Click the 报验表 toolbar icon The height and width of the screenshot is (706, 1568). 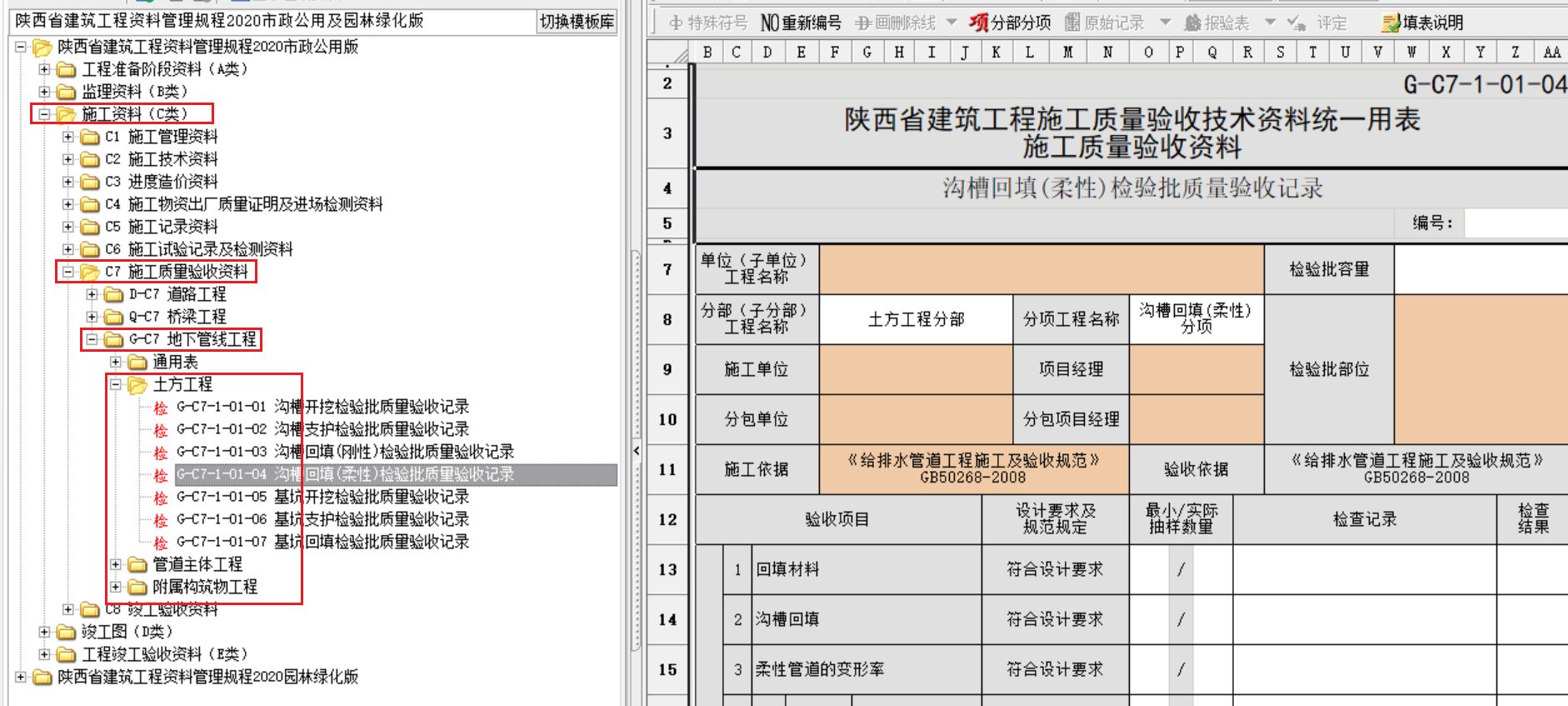(1217, 23)
